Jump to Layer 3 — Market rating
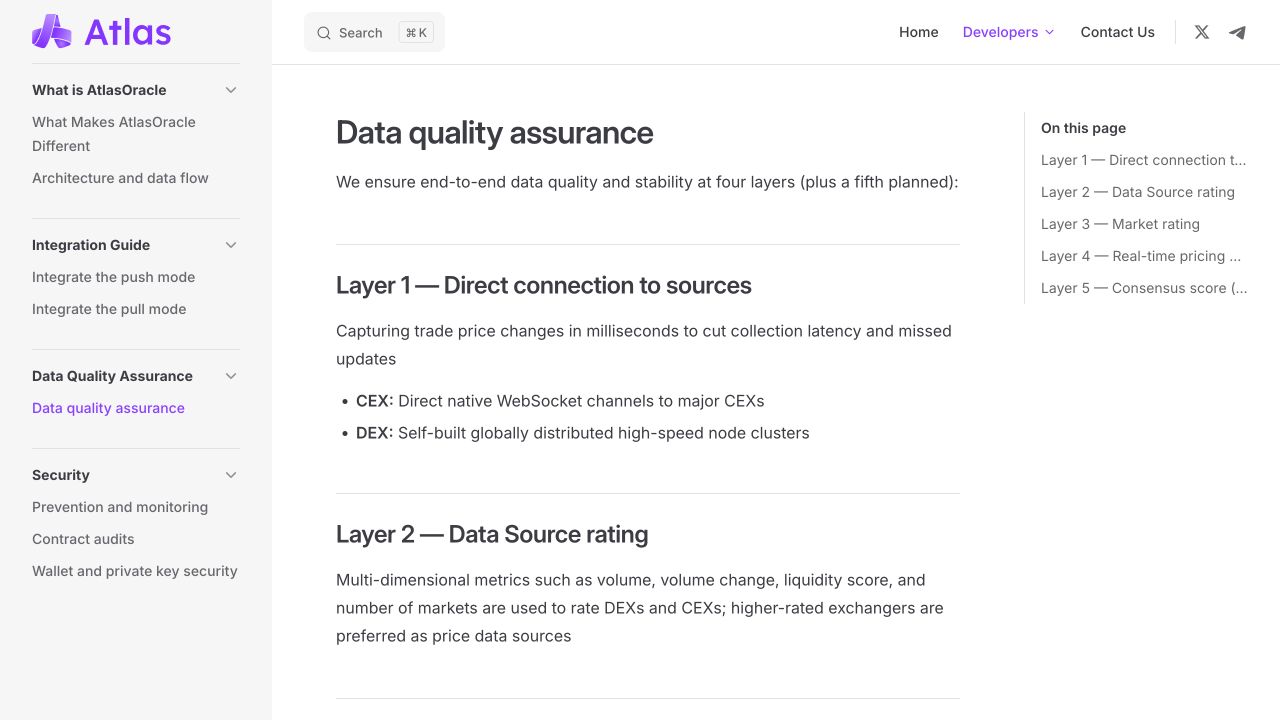Screen dimensions: 1280x720 click(x=1120, y=224)
